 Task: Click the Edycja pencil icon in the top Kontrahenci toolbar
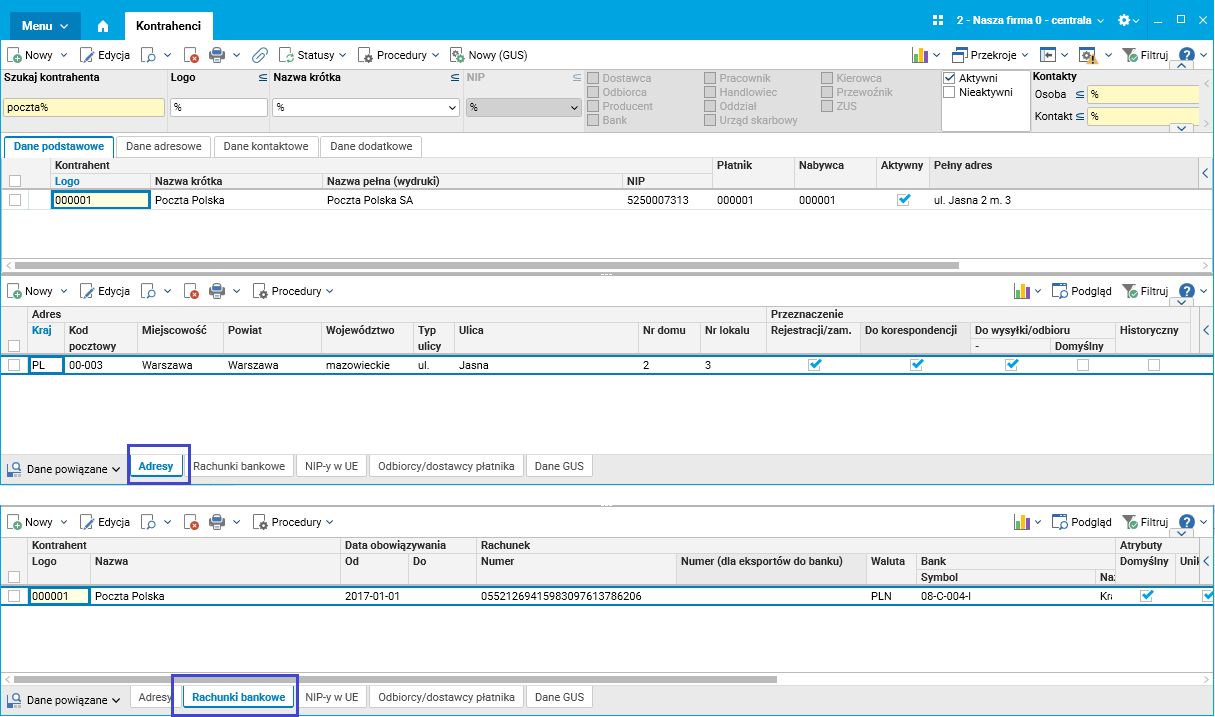87,55
